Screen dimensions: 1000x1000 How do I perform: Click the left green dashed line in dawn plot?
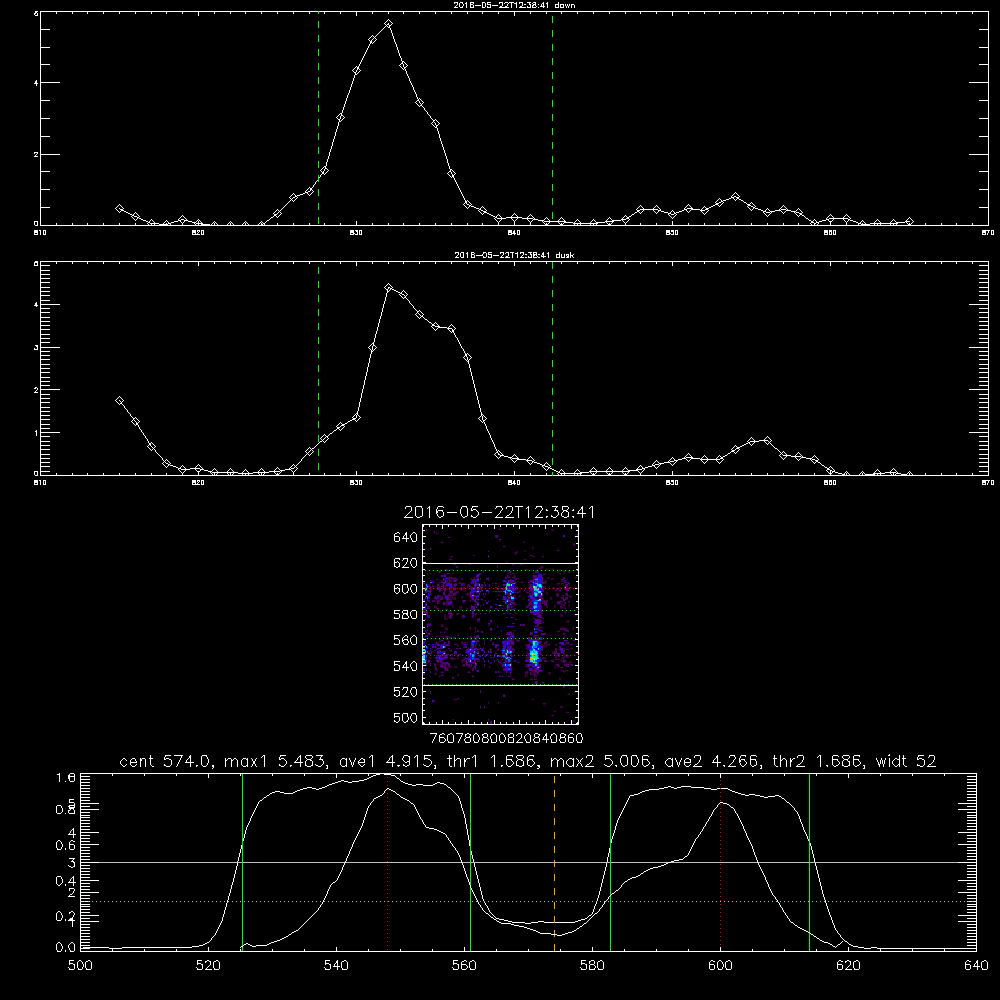318,118
